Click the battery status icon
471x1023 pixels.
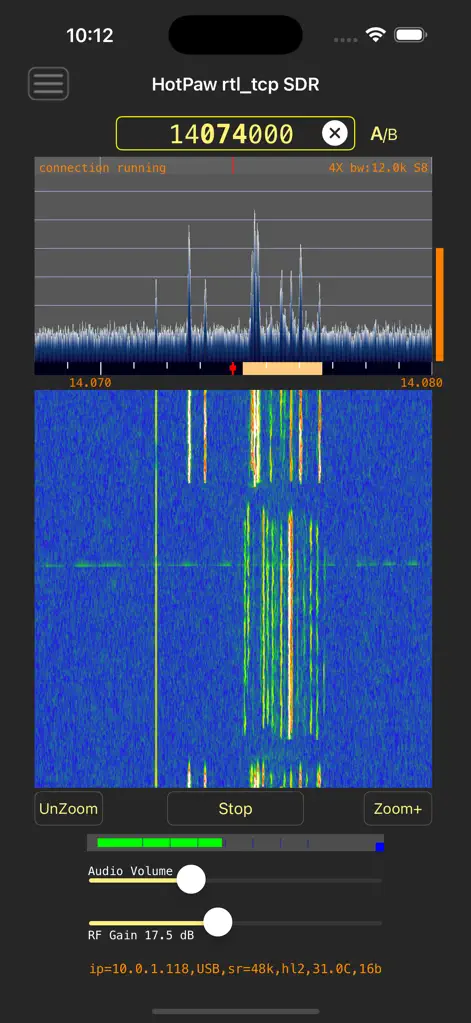point(411,35)
